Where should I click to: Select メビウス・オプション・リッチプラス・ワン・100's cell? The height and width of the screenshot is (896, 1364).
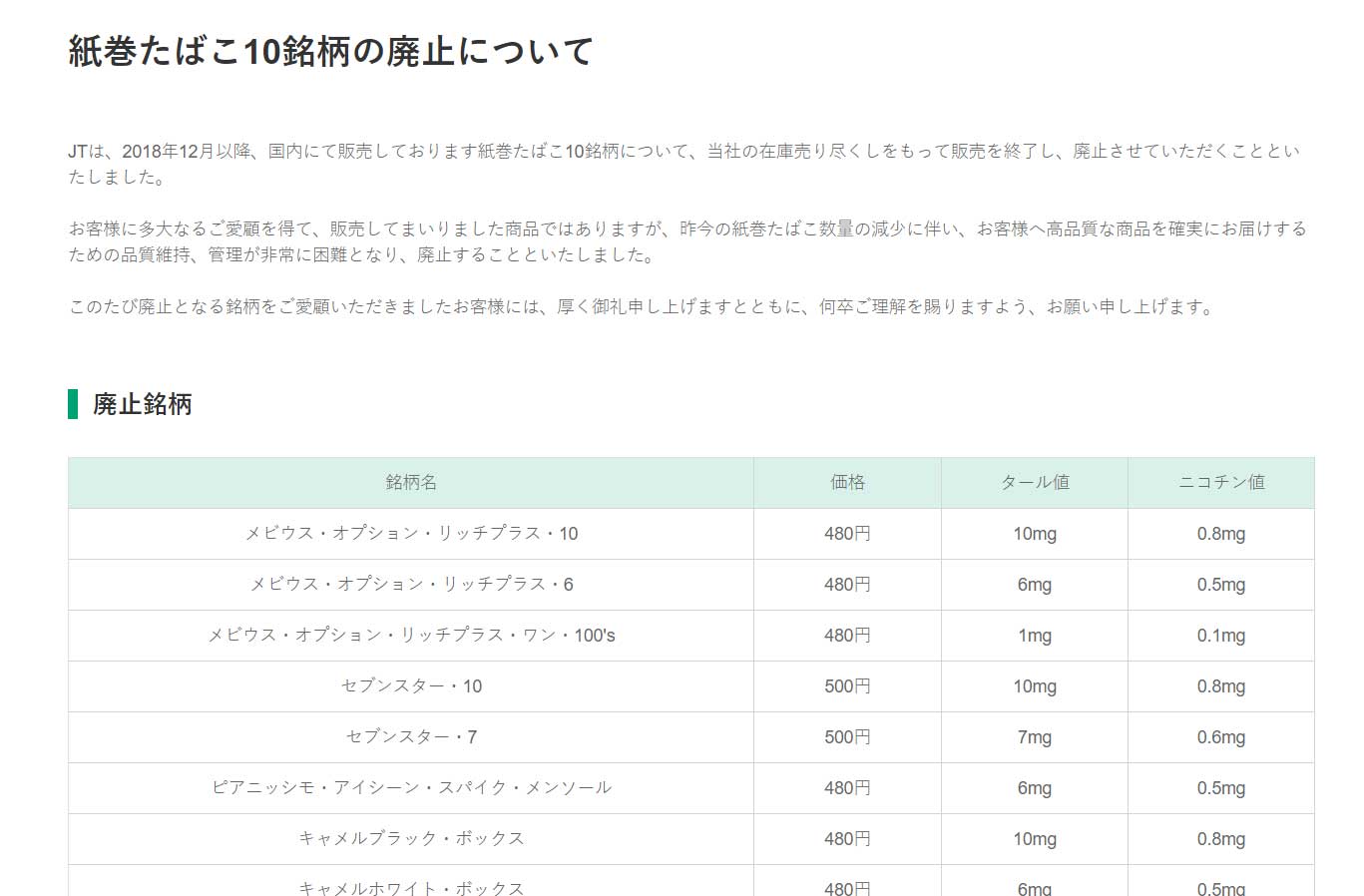tap(411, 636)
